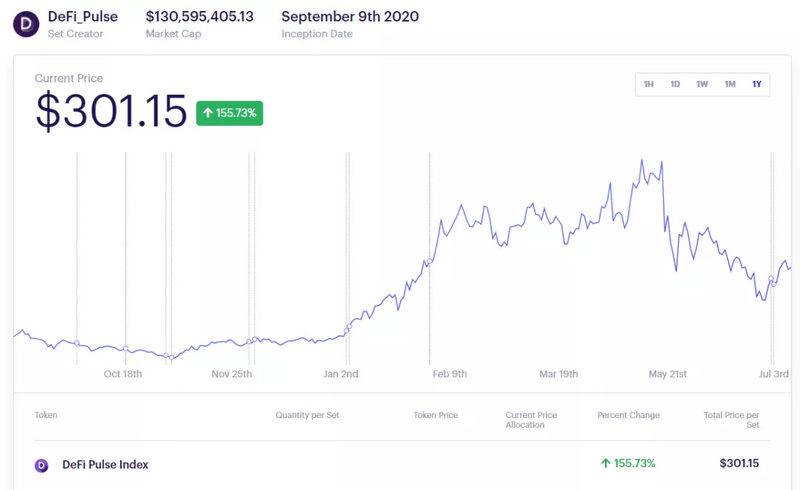Click the DeFi Pulse Index token icon

(x=42, y=464)
